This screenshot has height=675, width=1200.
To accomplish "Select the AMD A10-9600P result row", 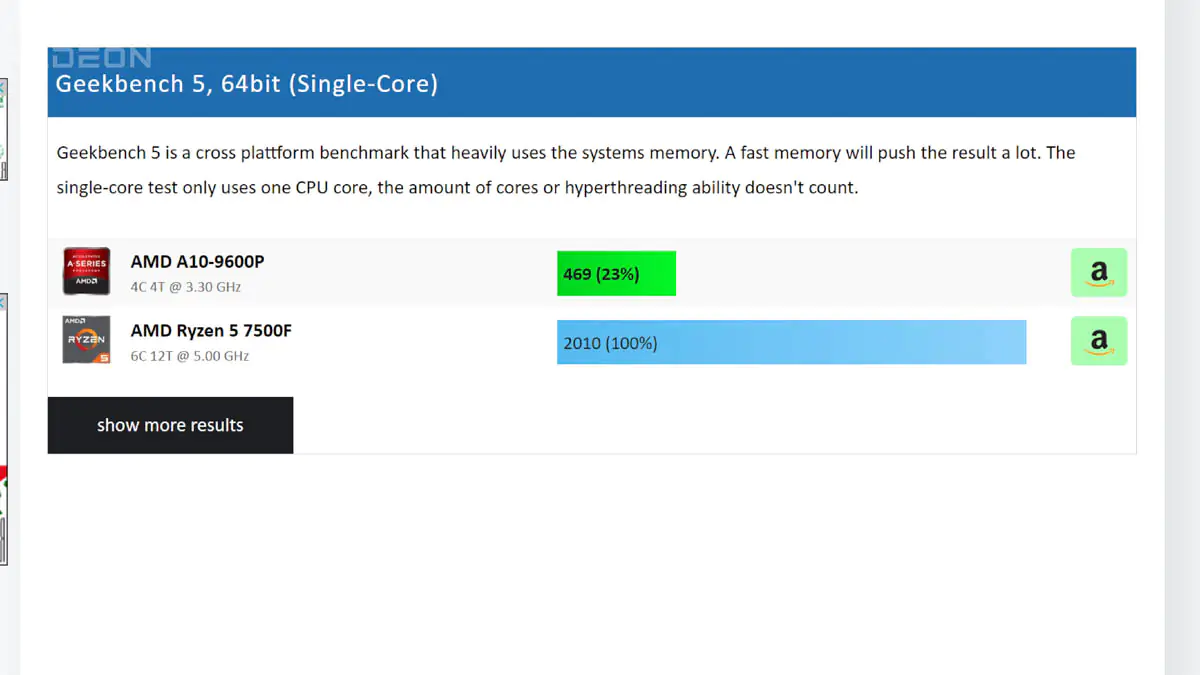I will pos(592,272).
